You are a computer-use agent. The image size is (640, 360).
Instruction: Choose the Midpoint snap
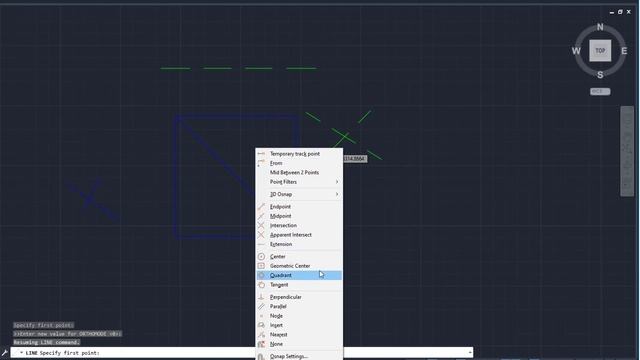click(299, 216)
